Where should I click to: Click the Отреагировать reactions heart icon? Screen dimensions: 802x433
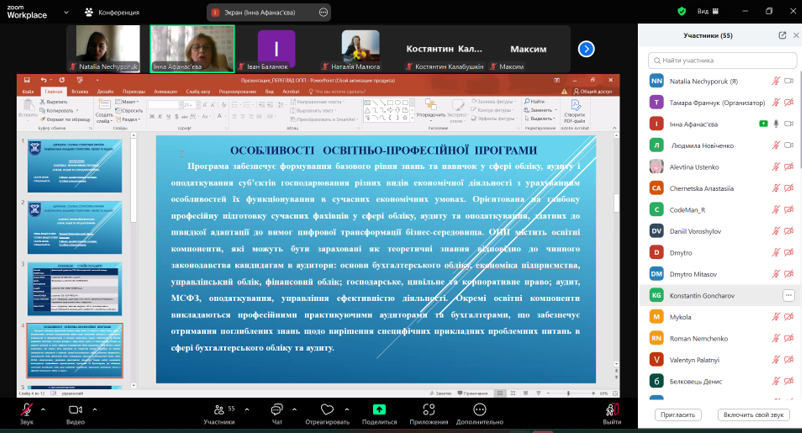[327, 409]
